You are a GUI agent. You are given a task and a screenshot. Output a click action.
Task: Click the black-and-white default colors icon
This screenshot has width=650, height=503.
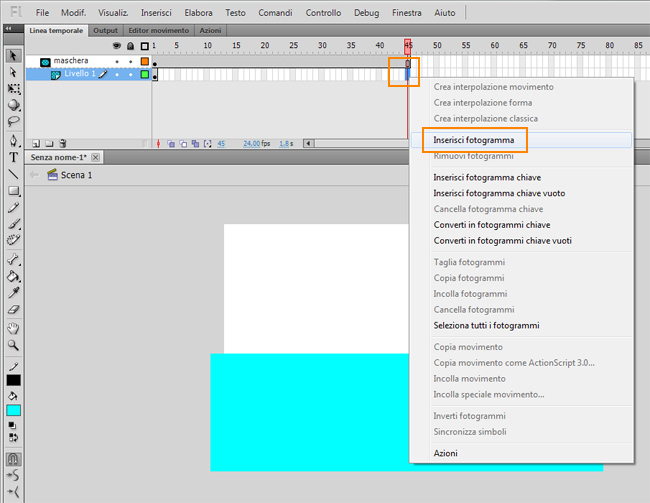tap(12, 425)
